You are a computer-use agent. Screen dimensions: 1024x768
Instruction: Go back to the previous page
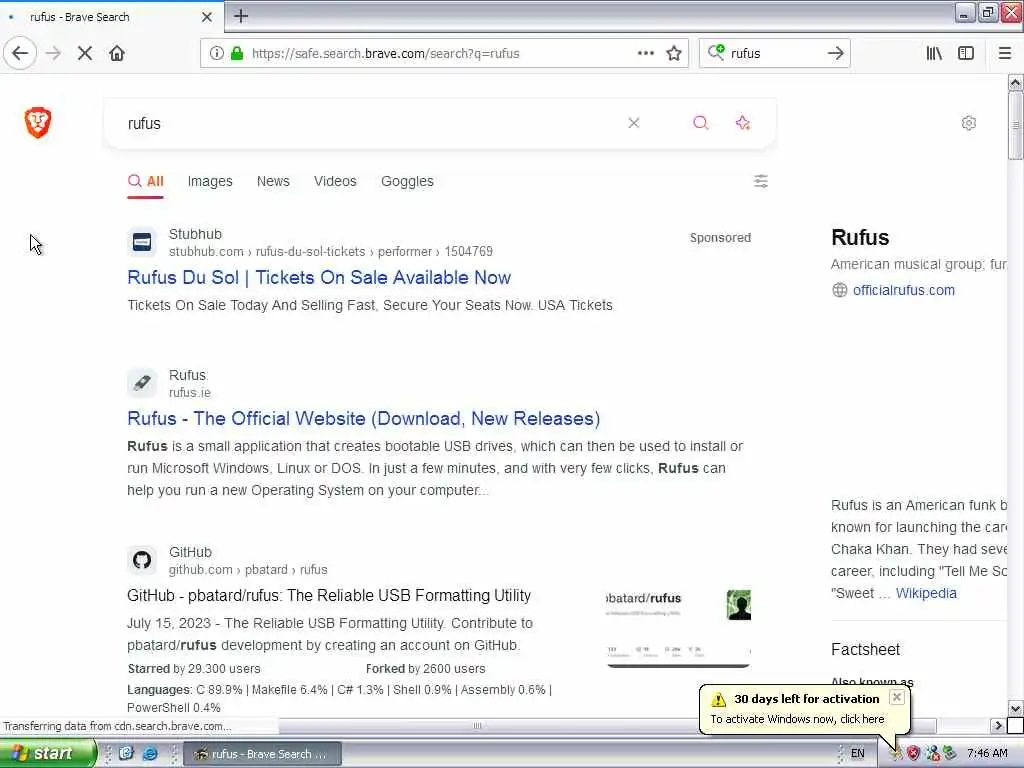pos(20,53)
